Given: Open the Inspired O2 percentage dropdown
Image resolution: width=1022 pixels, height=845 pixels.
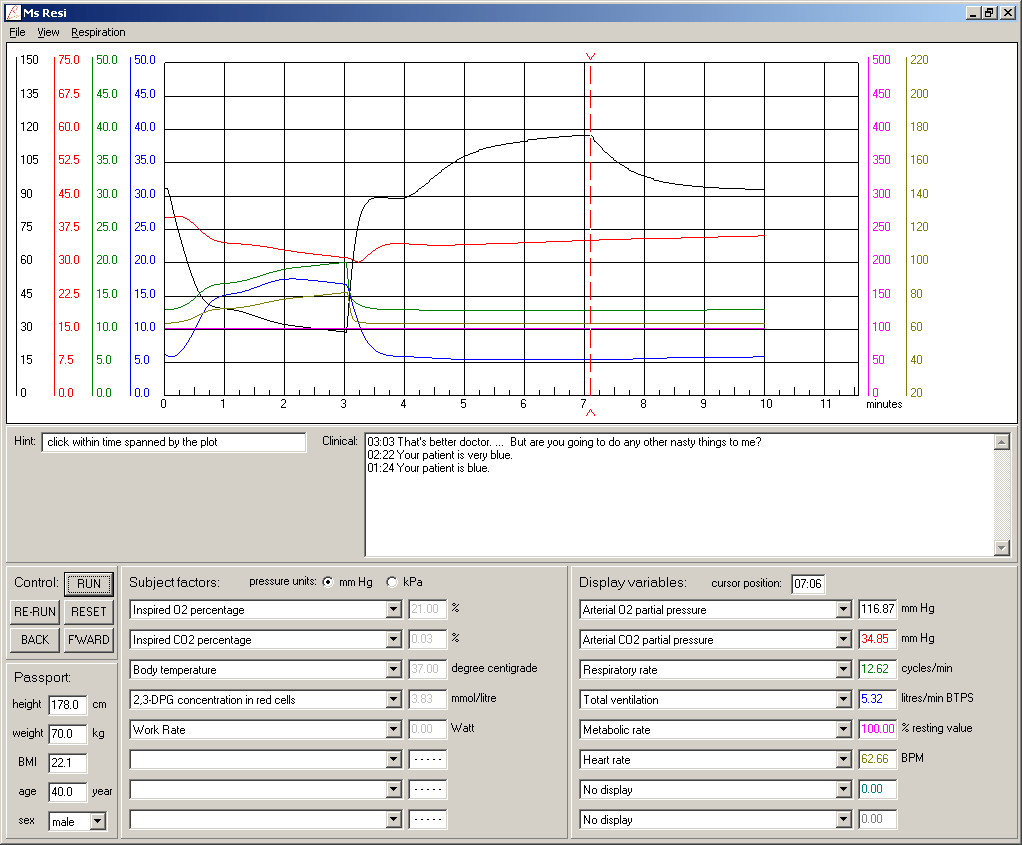Looking at the screenshot, I should [392, 610].
